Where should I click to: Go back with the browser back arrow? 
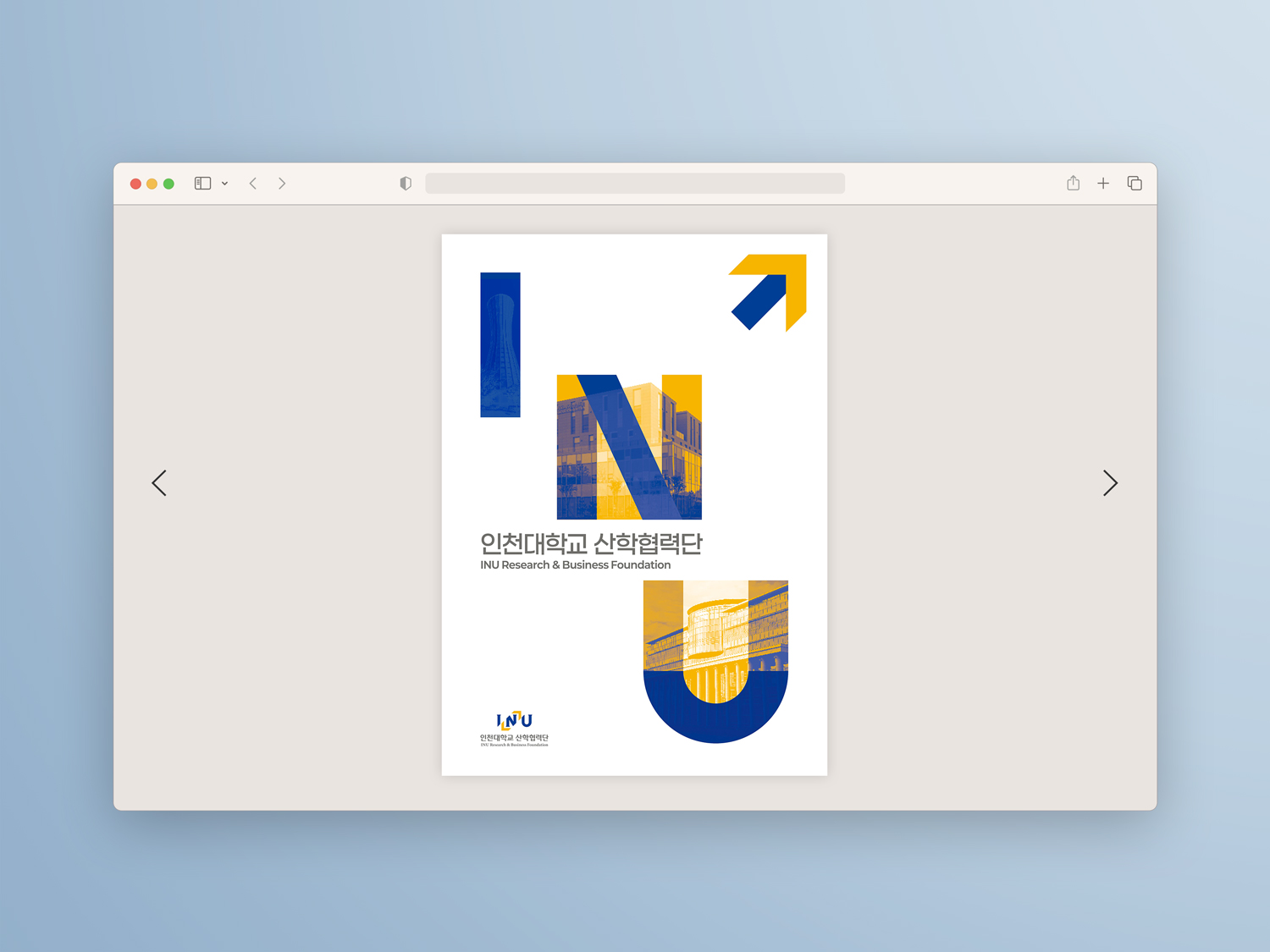[x=253, y=184]
